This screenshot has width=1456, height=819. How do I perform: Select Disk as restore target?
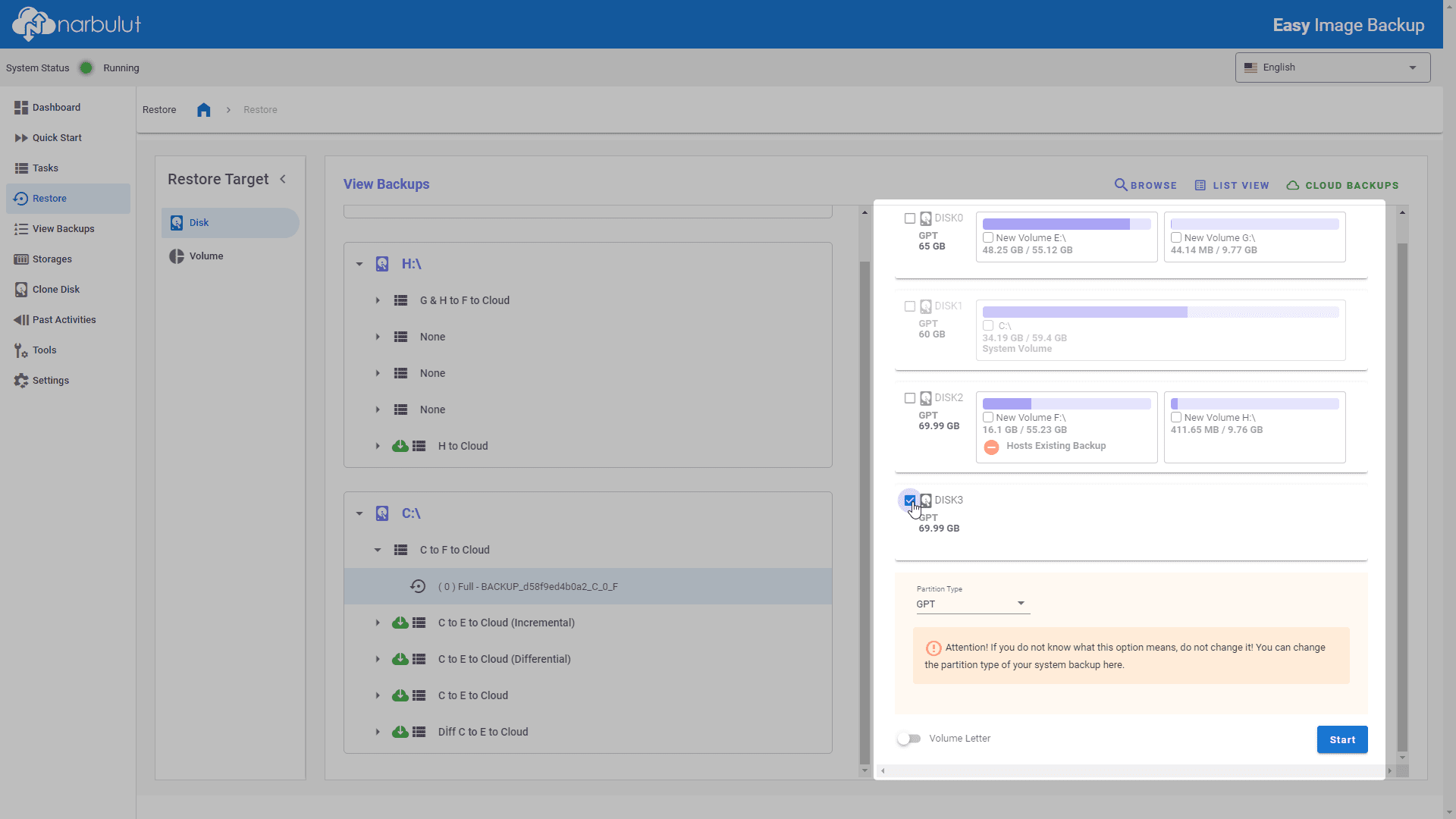coord(231,223)
